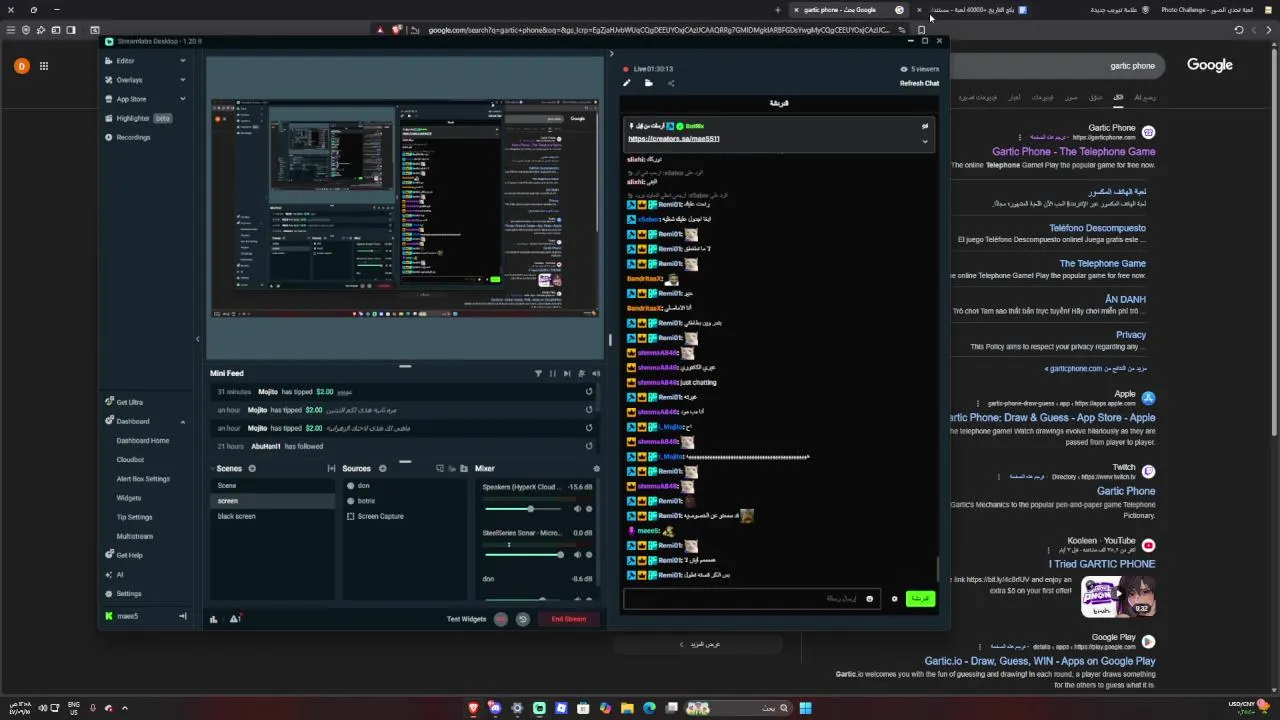Open the performance stats bar chart icon
The width and height of the screenshot is (1280, 720).
[213, 619]
